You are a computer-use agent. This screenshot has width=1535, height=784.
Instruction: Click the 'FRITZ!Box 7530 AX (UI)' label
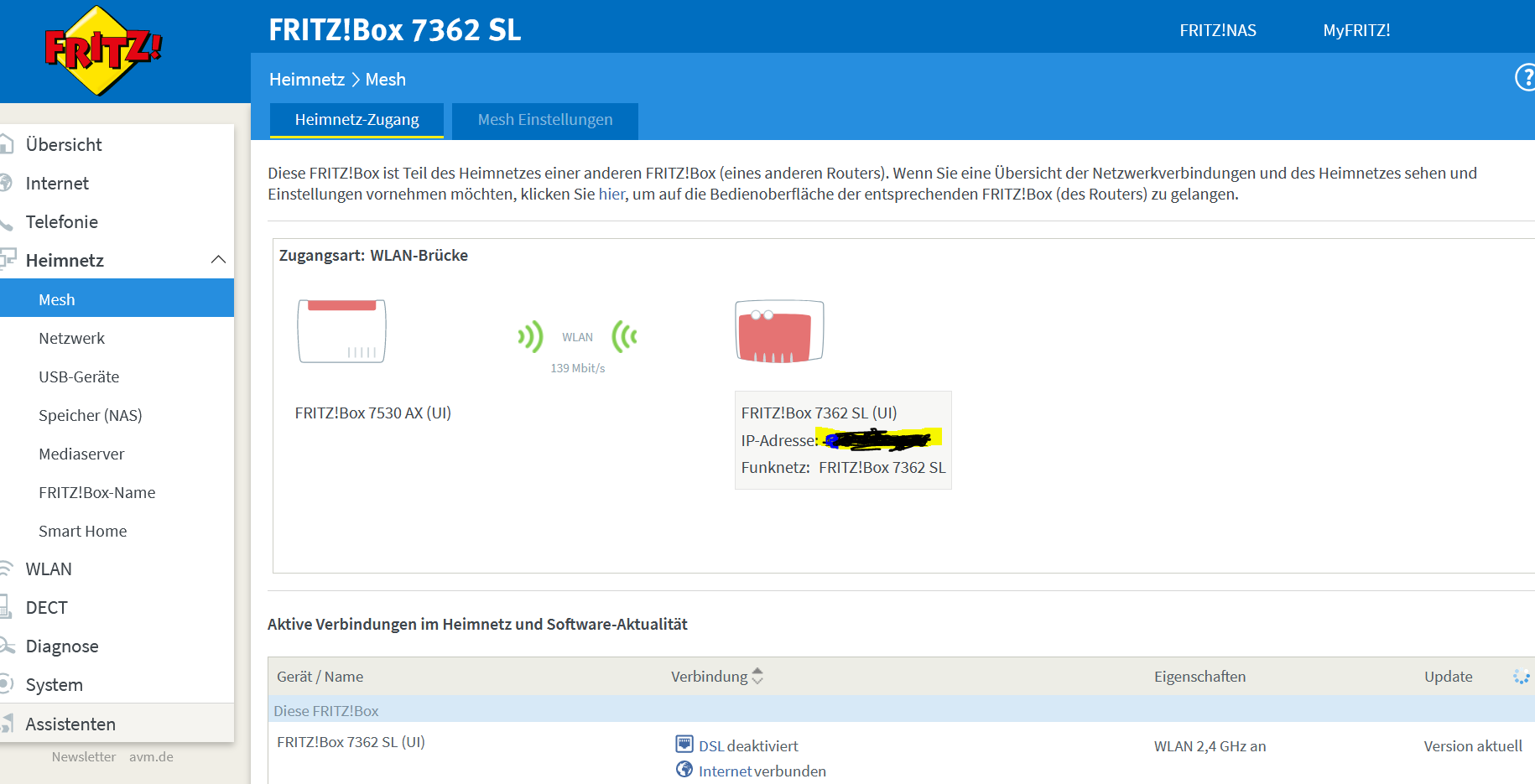tap(373, 413)
